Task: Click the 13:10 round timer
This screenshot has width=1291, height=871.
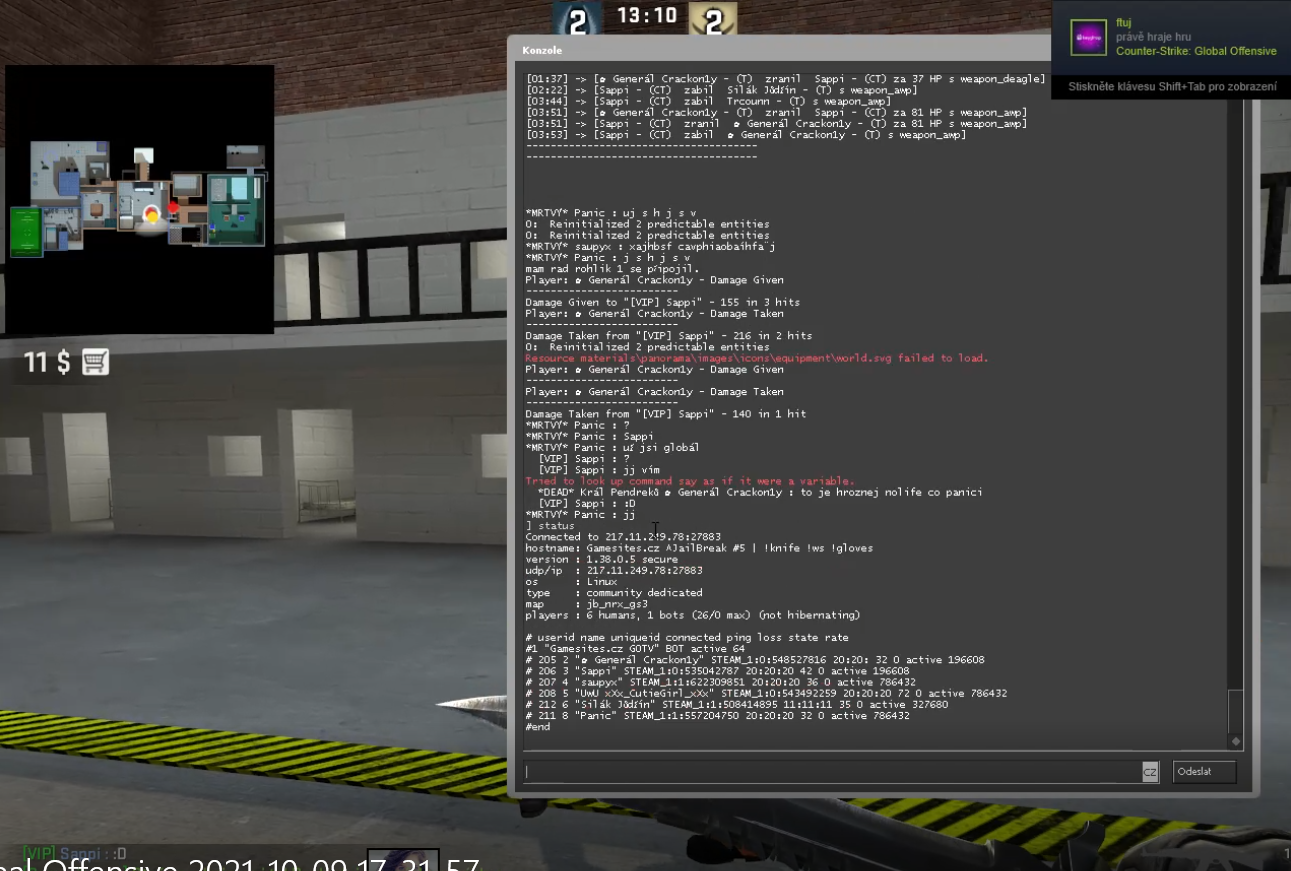Action: [x=646, y=16]
